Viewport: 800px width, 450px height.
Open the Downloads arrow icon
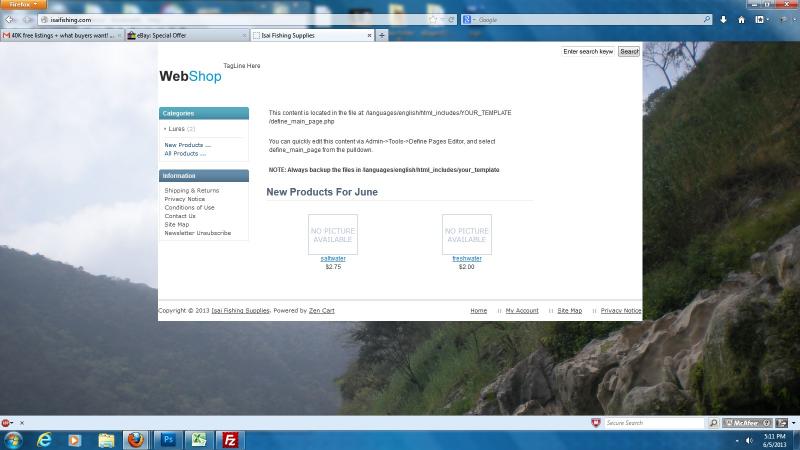(x=723, y=20)
